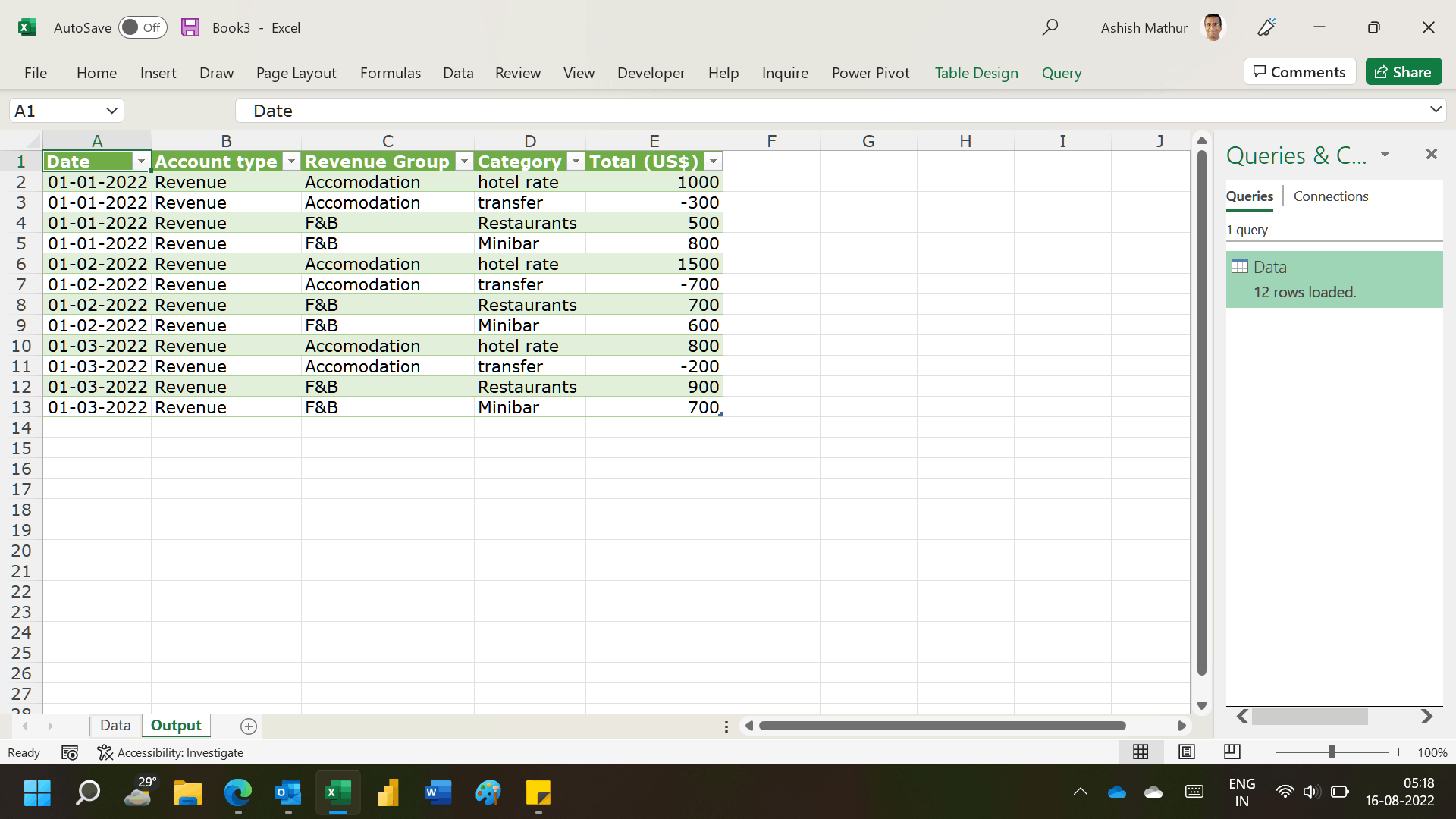Screen dimensions: 1456x819
Task: Expand the Date column filter dropdown
Action: coord(142,161)
